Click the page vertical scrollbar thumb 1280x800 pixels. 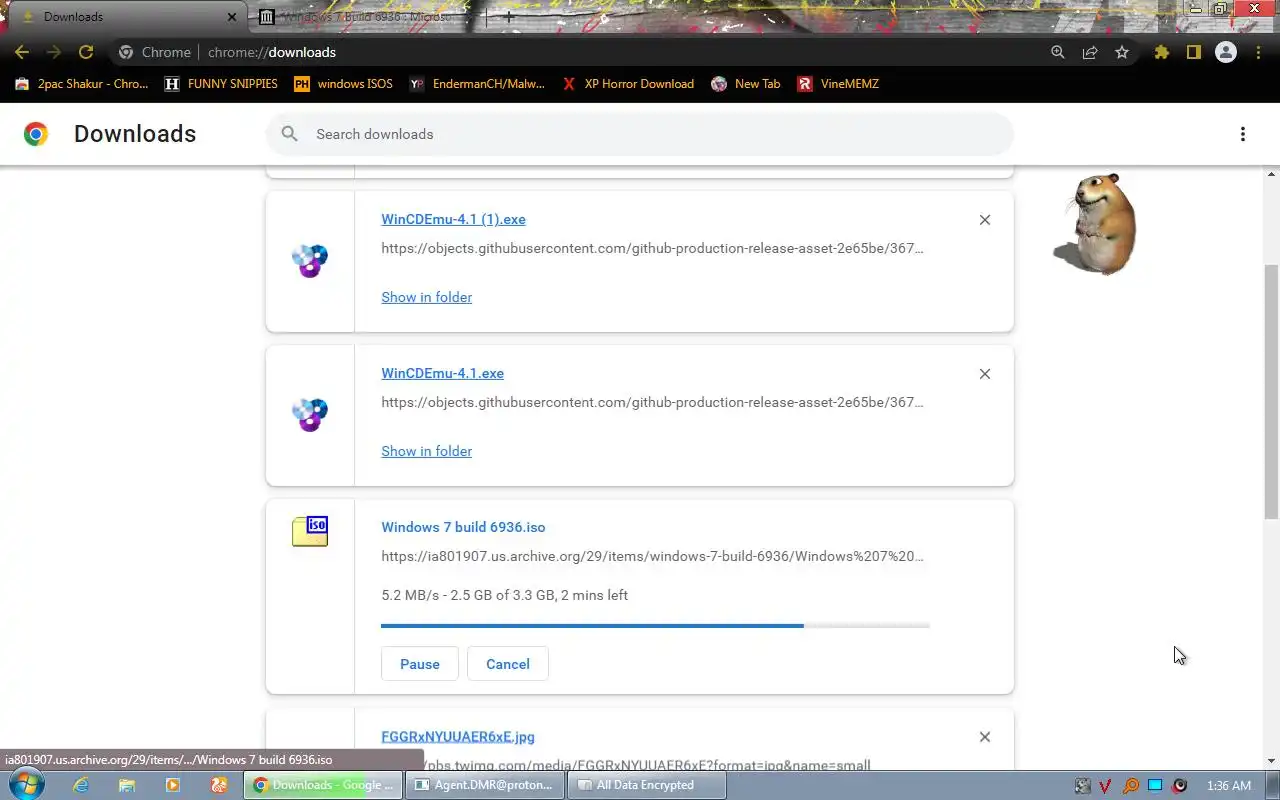click(x=1271, y=391)
